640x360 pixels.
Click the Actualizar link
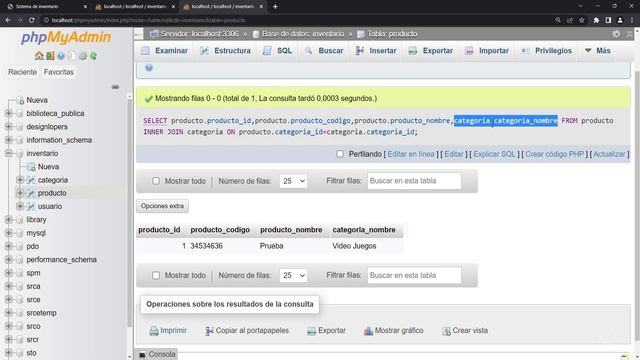(609, 154)
